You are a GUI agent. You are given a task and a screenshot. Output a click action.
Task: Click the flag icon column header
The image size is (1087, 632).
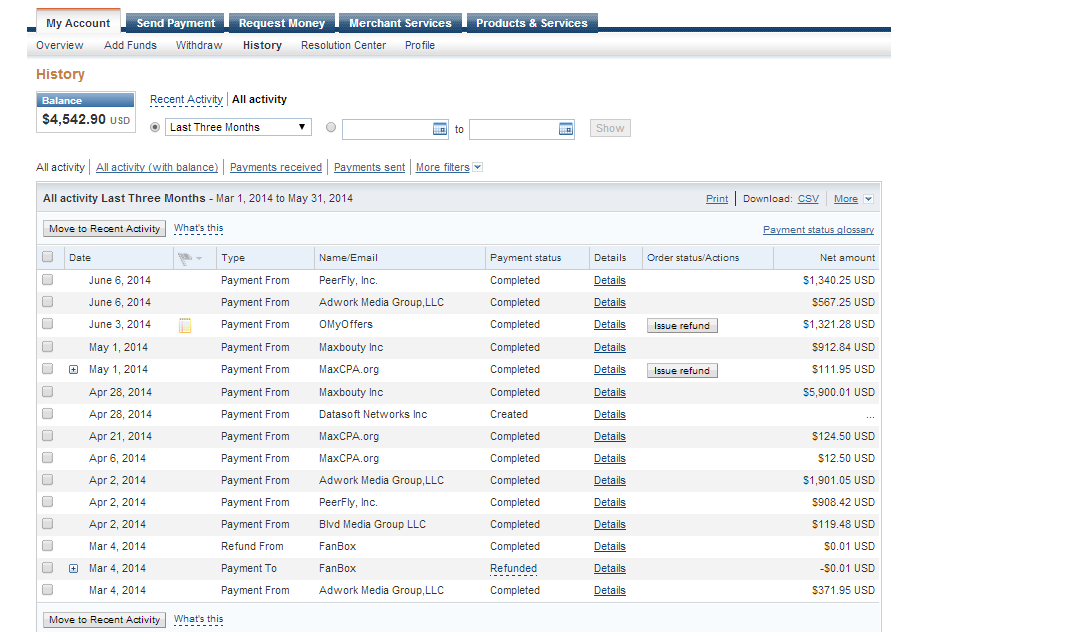coord(189,258)
